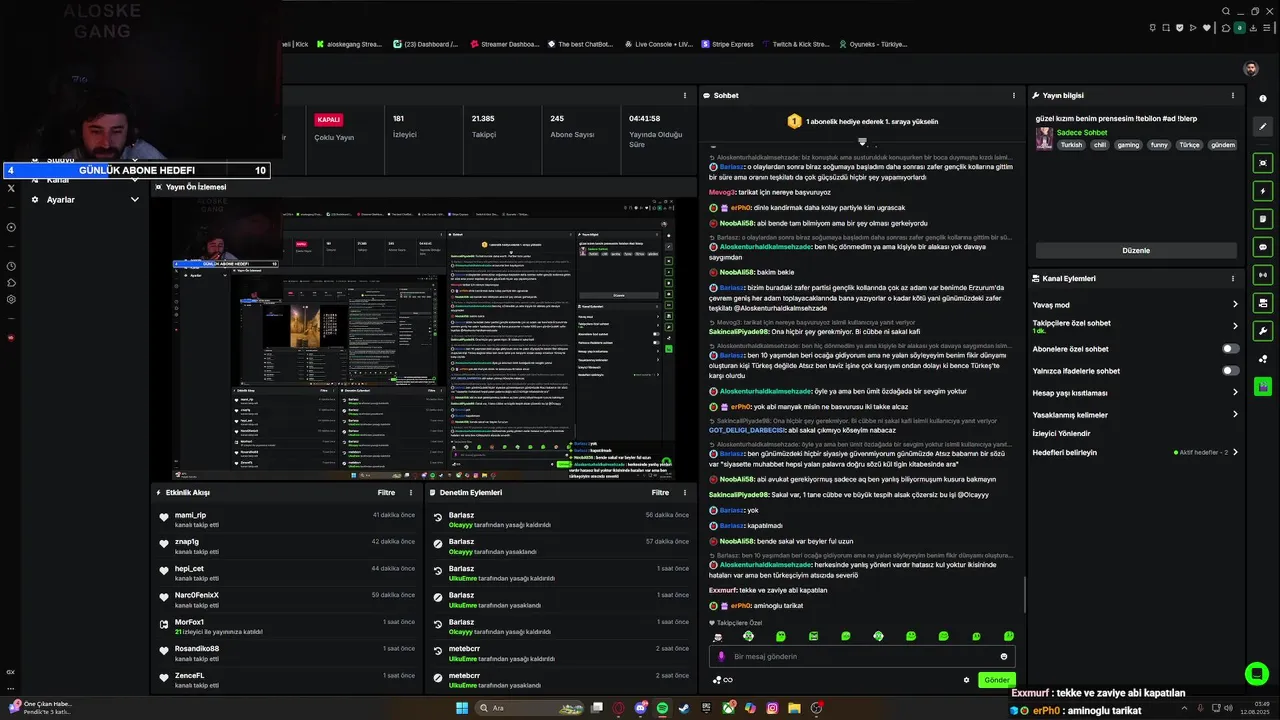Image resolution: width=1280 pixels, height=720 pixels.
Task: Click the Bir mesaj gönderin input
Action: pyautogui.click(x=862, y=656)
